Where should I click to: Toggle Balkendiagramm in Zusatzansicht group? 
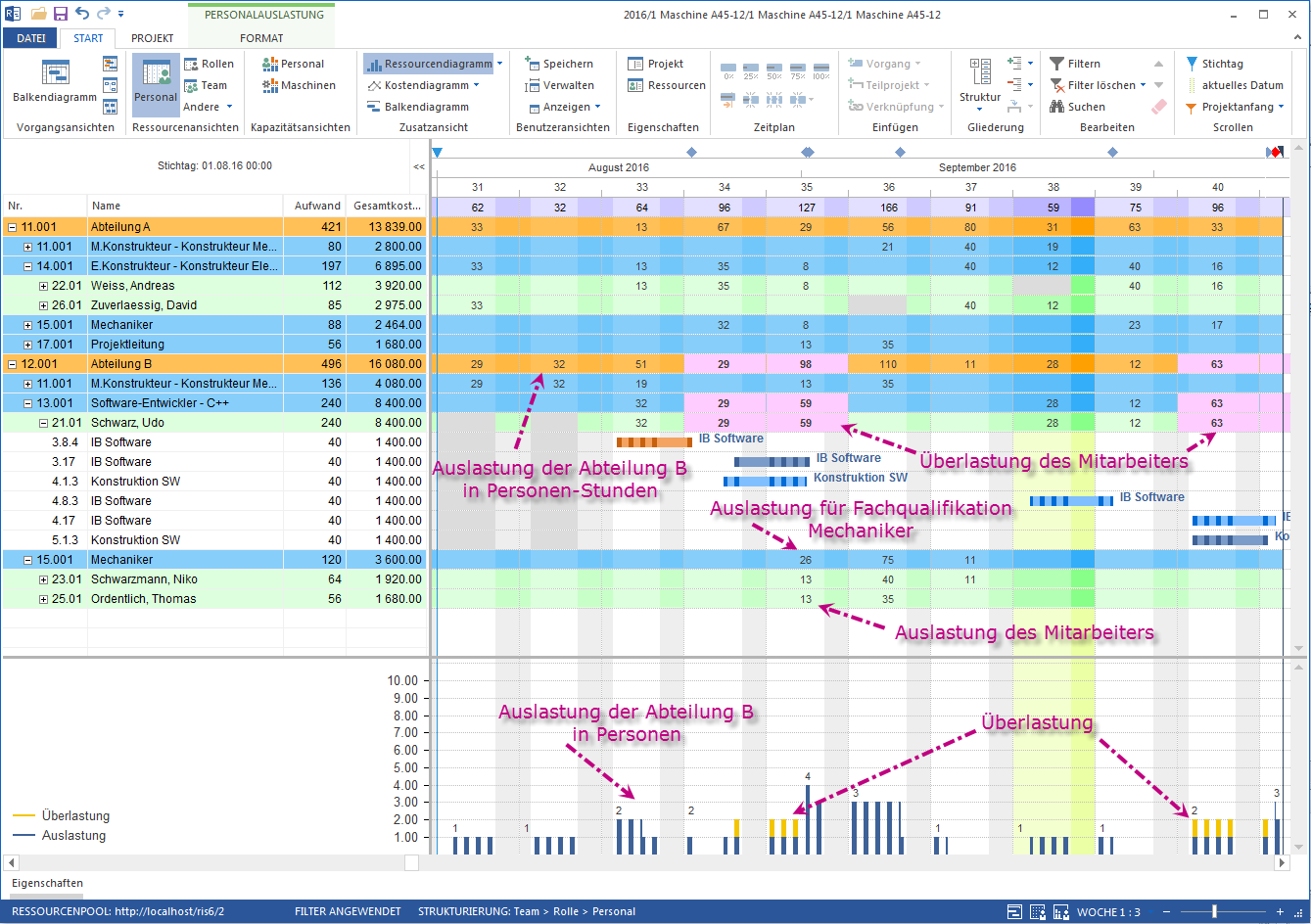(418, 107)
